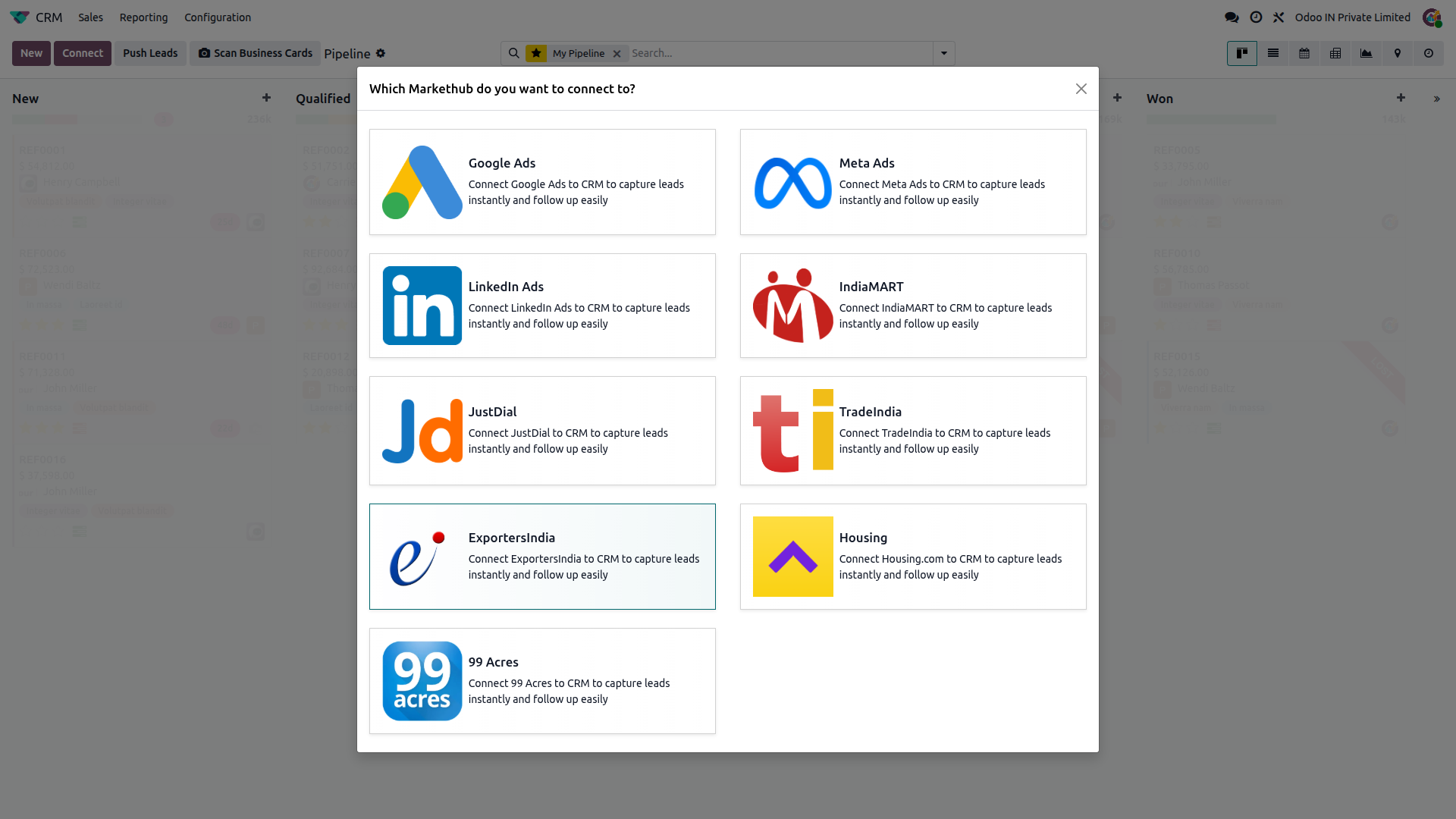This screenshot has height=819, width=1456.
Task: Click the 99 Acres logo
Action: (422, 681)
